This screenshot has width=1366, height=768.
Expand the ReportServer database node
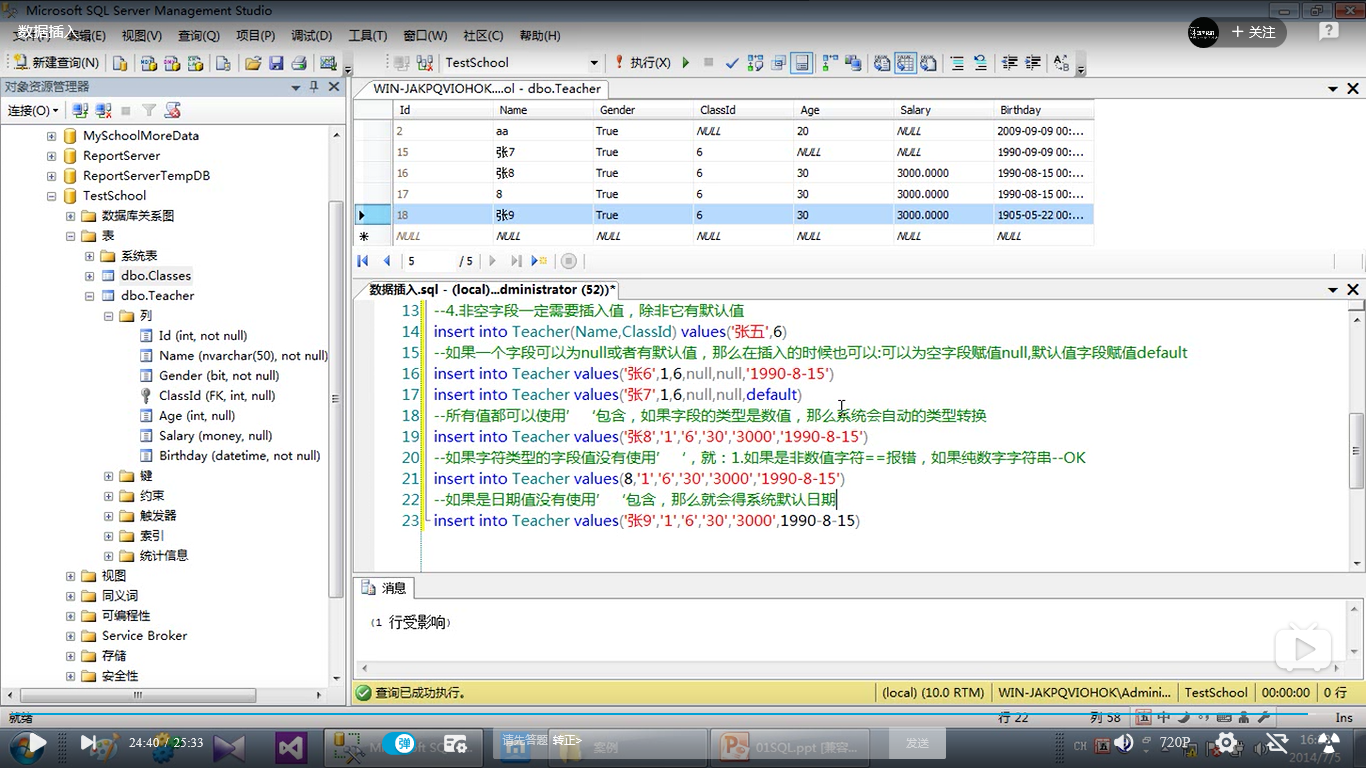pyautogui.click(x=51, y=155)
